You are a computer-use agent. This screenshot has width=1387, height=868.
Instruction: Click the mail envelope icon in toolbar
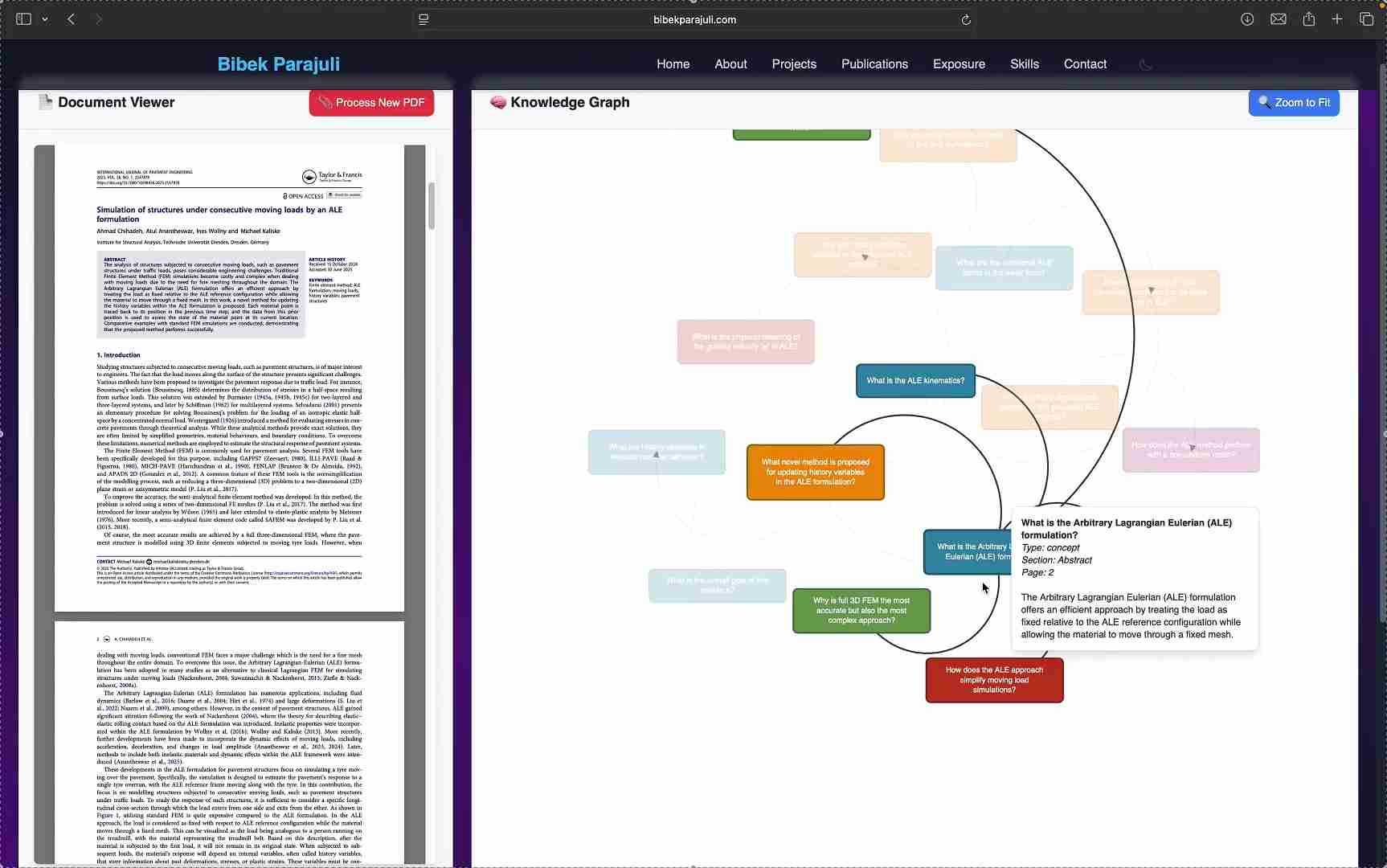click(x=1278, y=19)
